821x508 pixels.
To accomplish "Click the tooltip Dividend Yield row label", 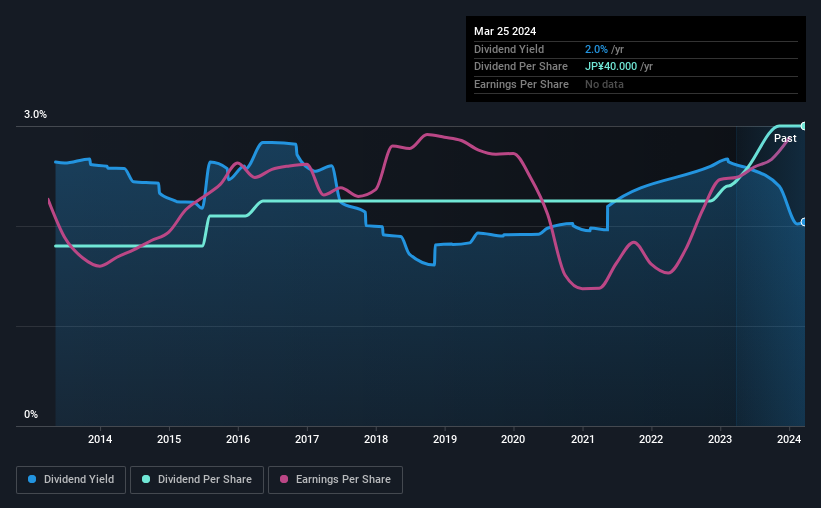I will click(509, 49).
